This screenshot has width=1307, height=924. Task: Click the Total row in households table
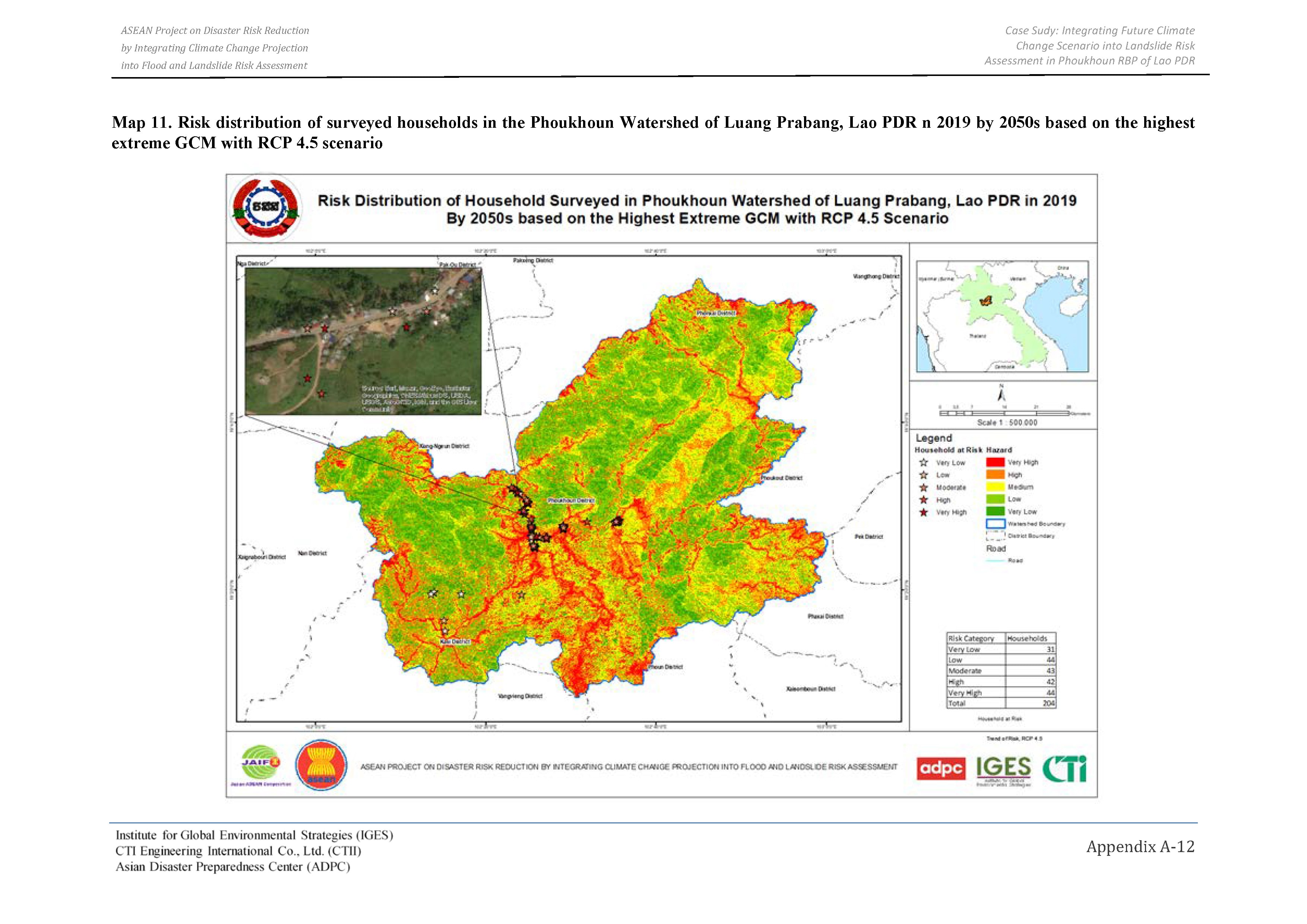pyautogui.click(x=1001, y=703)
